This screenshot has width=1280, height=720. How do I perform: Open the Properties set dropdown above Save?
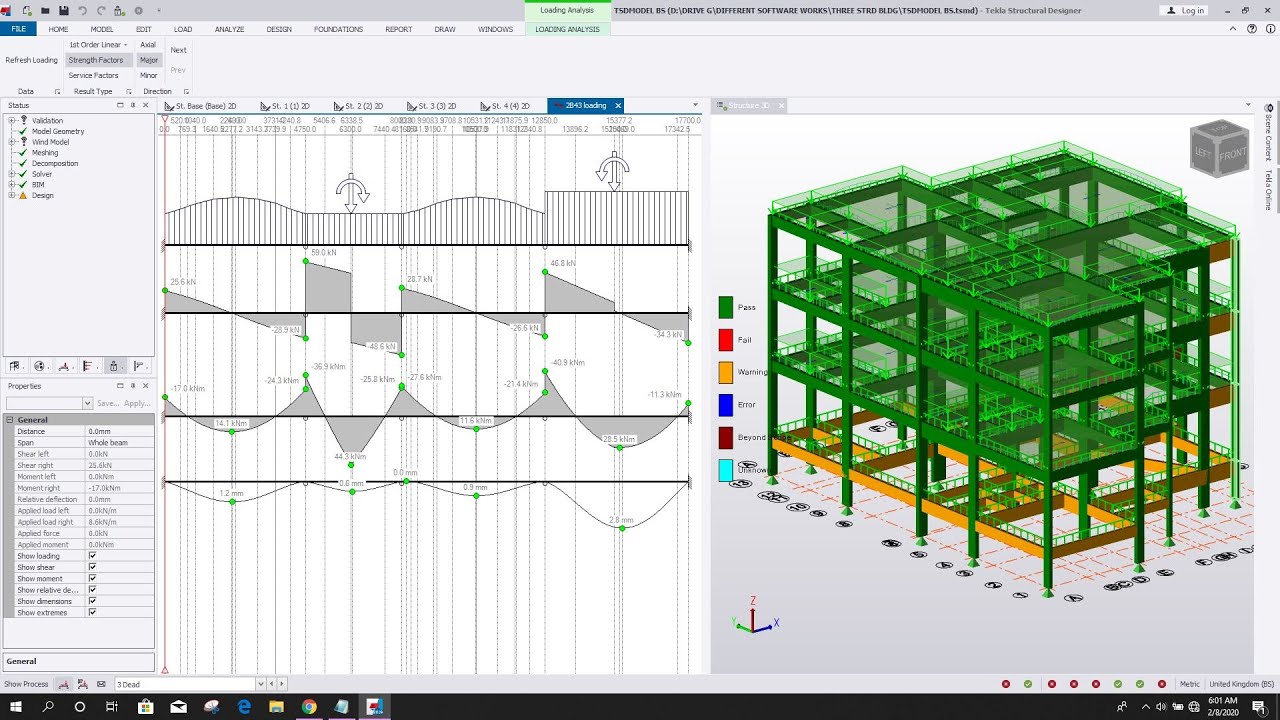coord(88,403)
